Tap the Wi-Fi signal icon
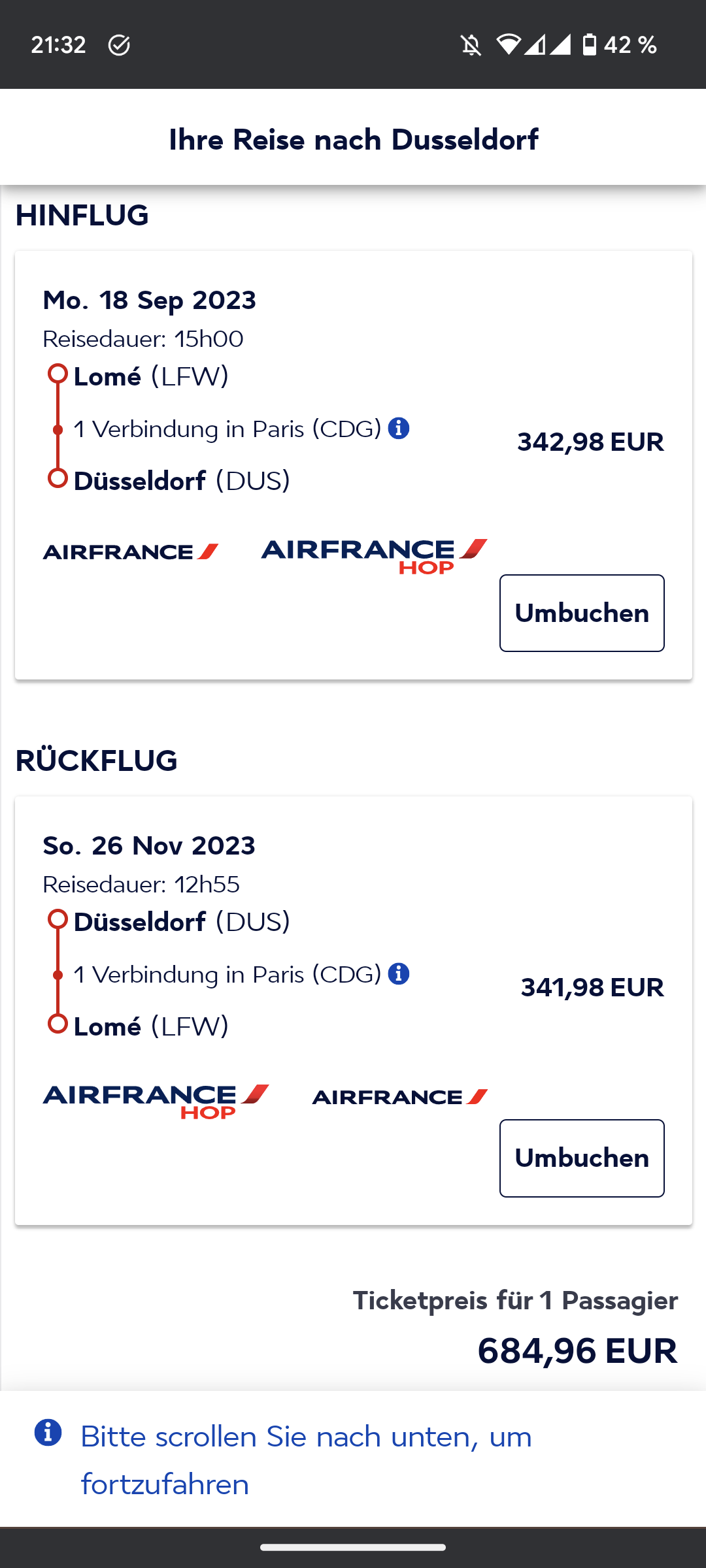 509,45
